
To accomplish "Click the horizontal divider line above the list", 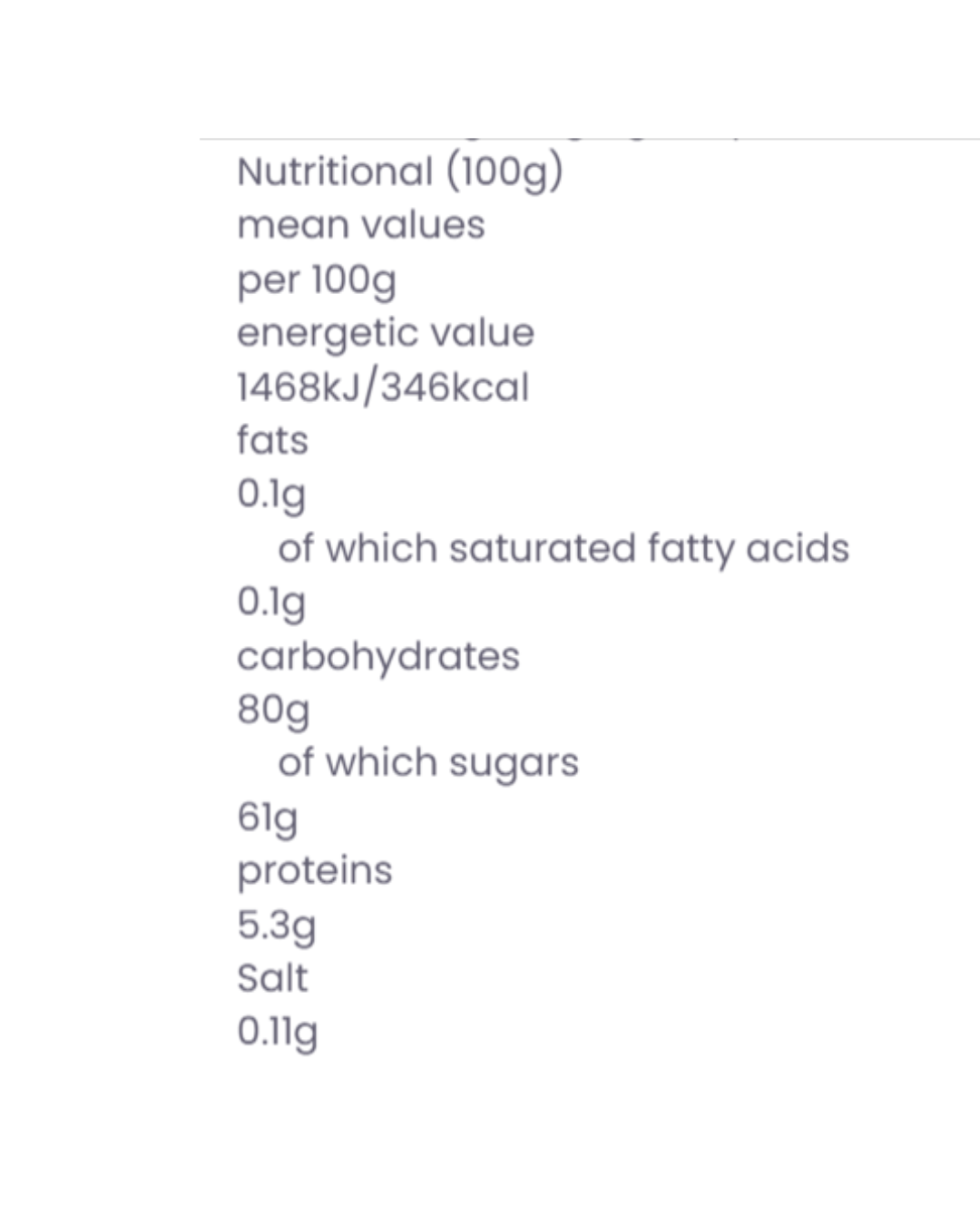I will (590, 139).
